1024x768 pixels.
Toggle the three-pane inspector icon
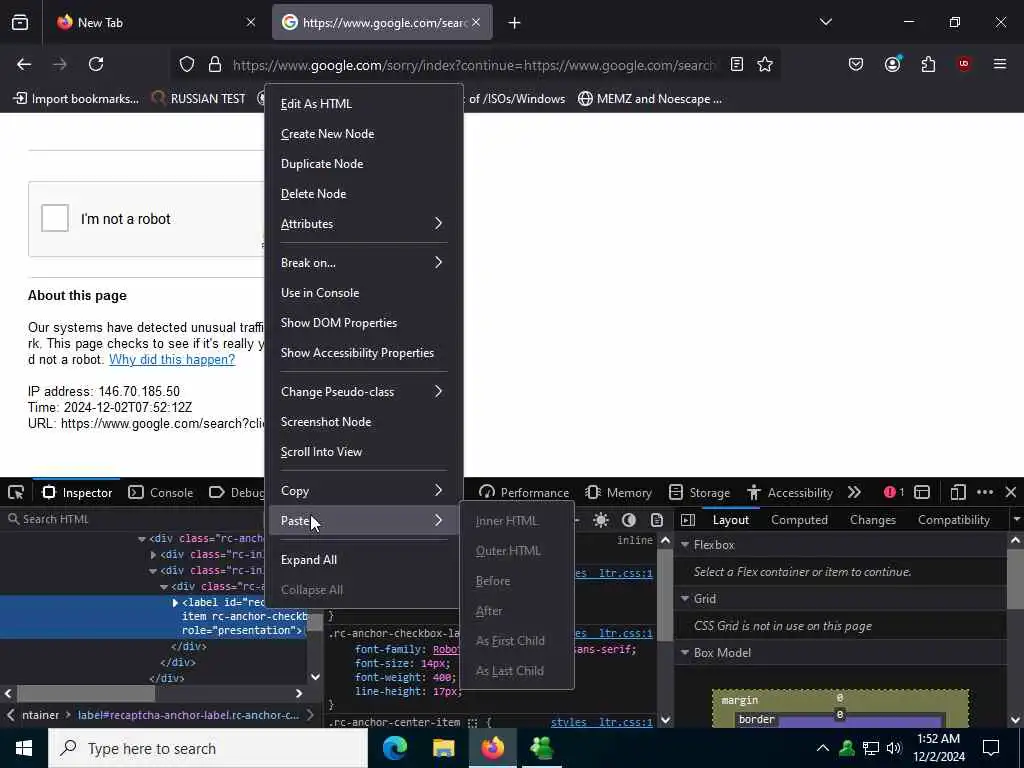pos(688,520)
